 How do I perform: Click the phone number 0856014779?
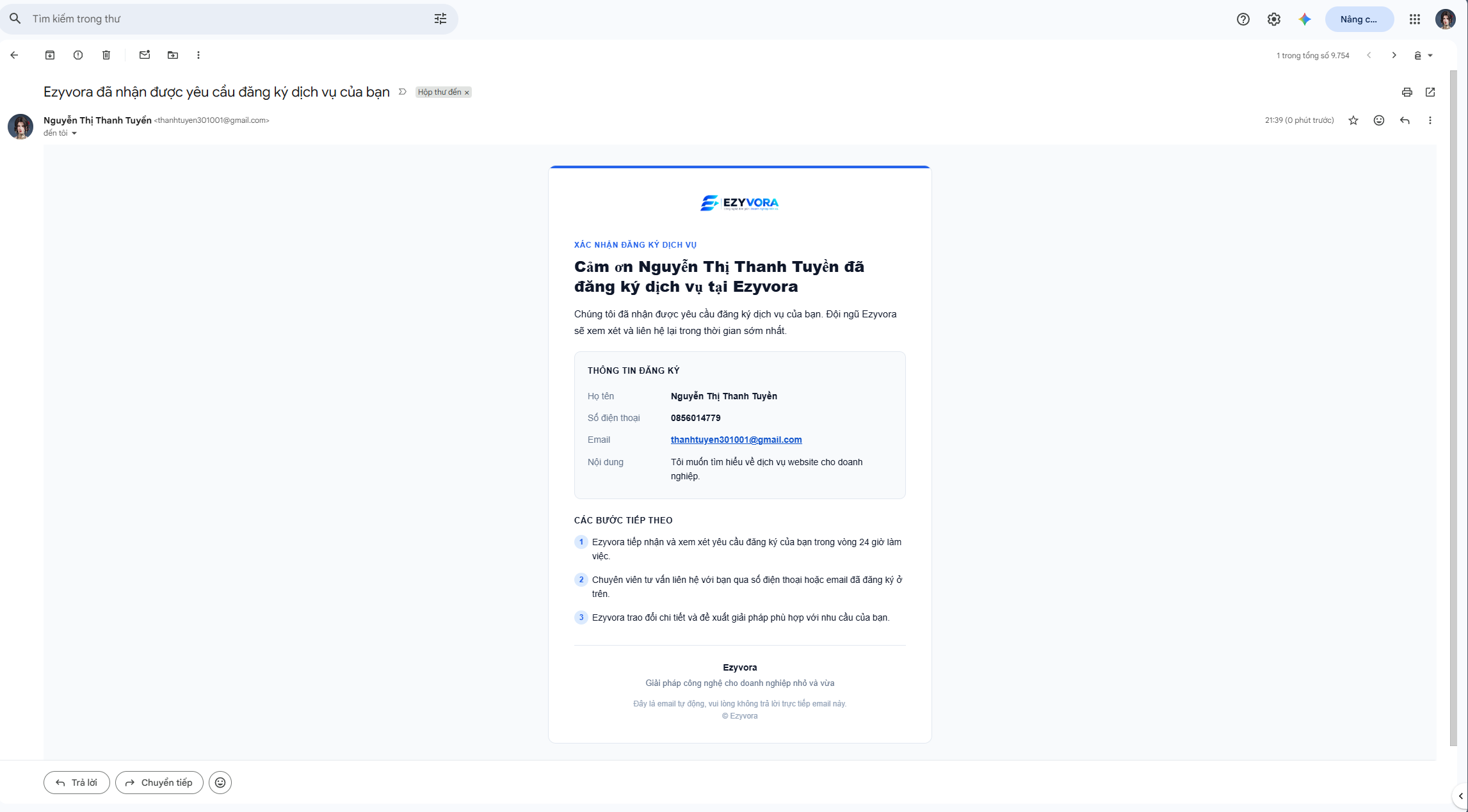(696, 418)
